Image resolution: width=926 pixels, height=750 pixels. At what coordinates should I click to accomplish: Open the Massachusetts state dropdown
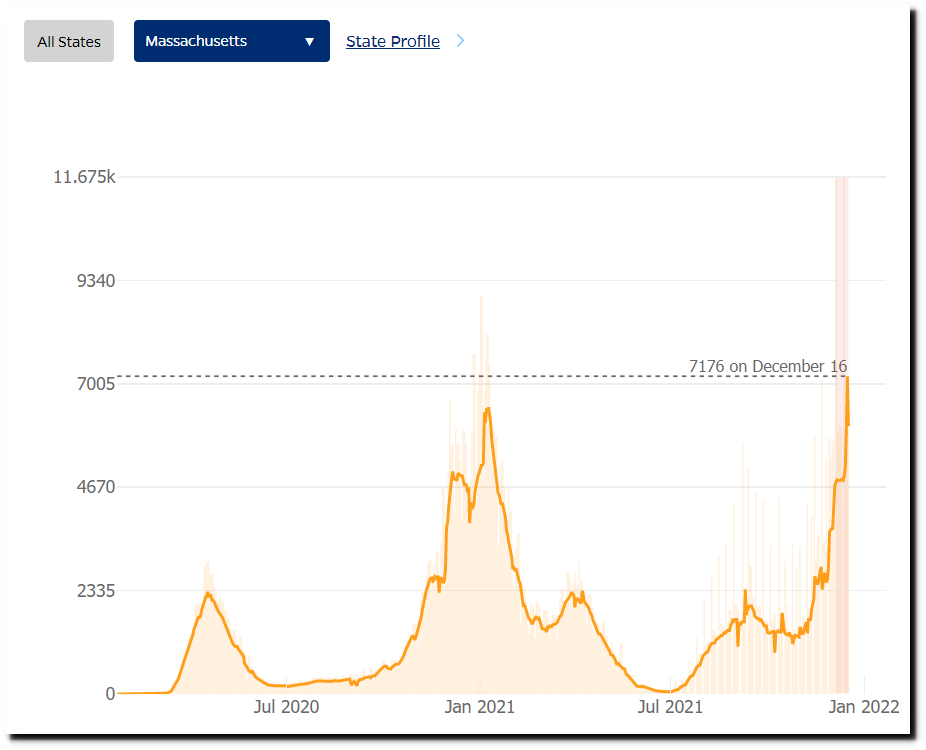(232, 41)
